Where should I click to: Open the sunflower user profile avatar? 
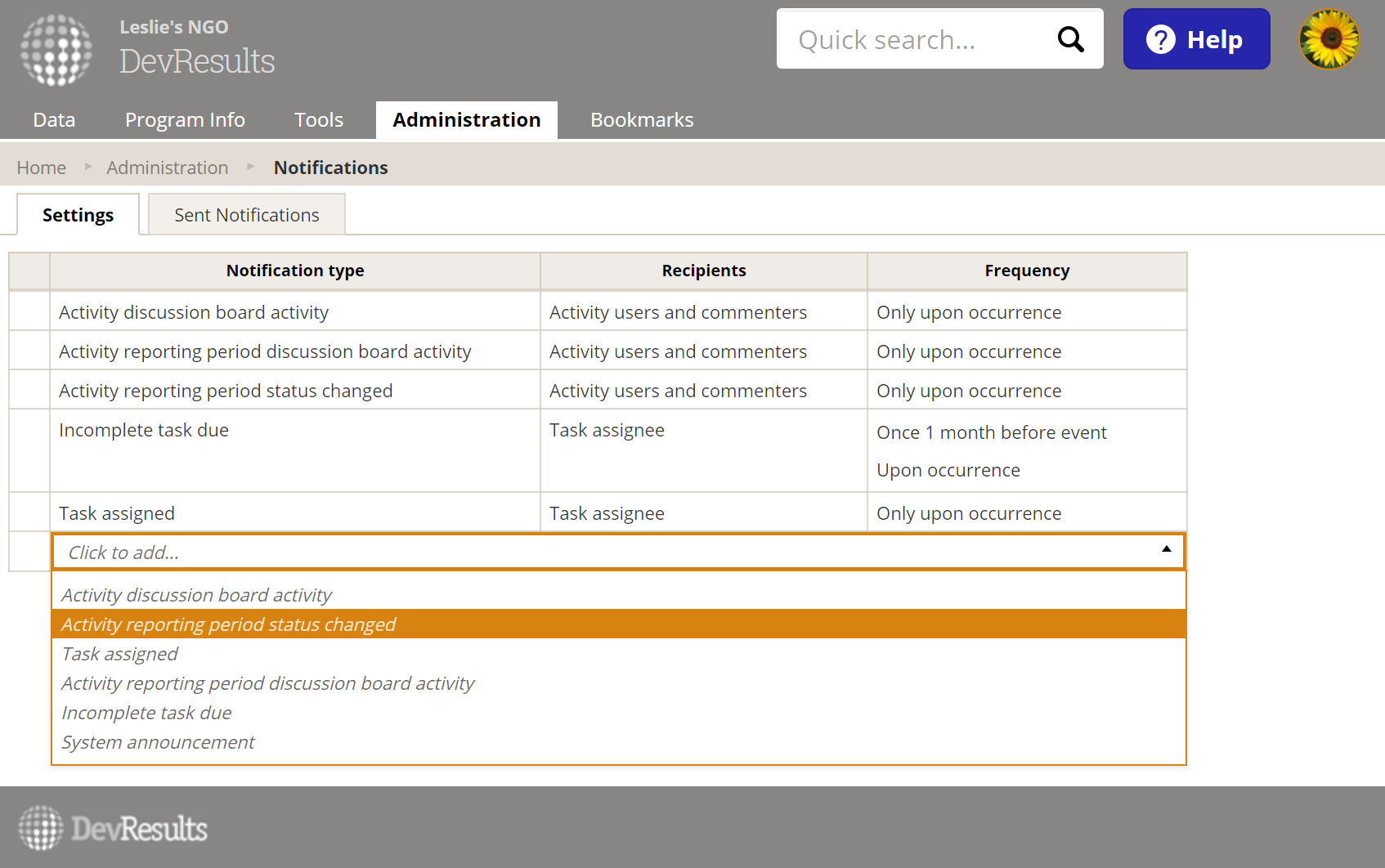point(1329,39)
